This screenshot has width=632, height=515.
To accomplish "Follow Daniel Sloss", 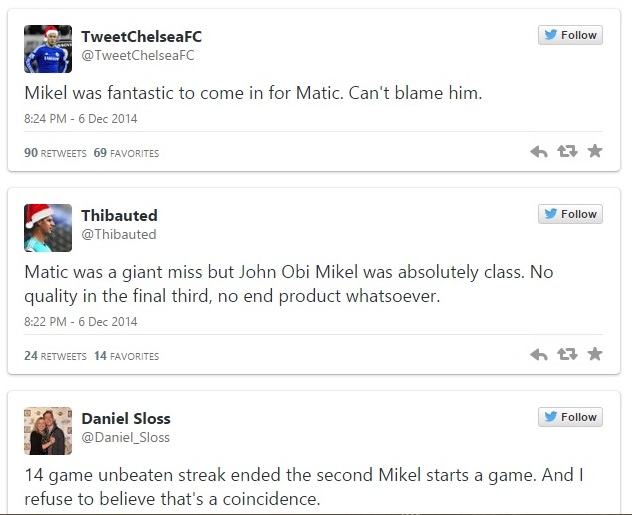I will pos(570,417).
